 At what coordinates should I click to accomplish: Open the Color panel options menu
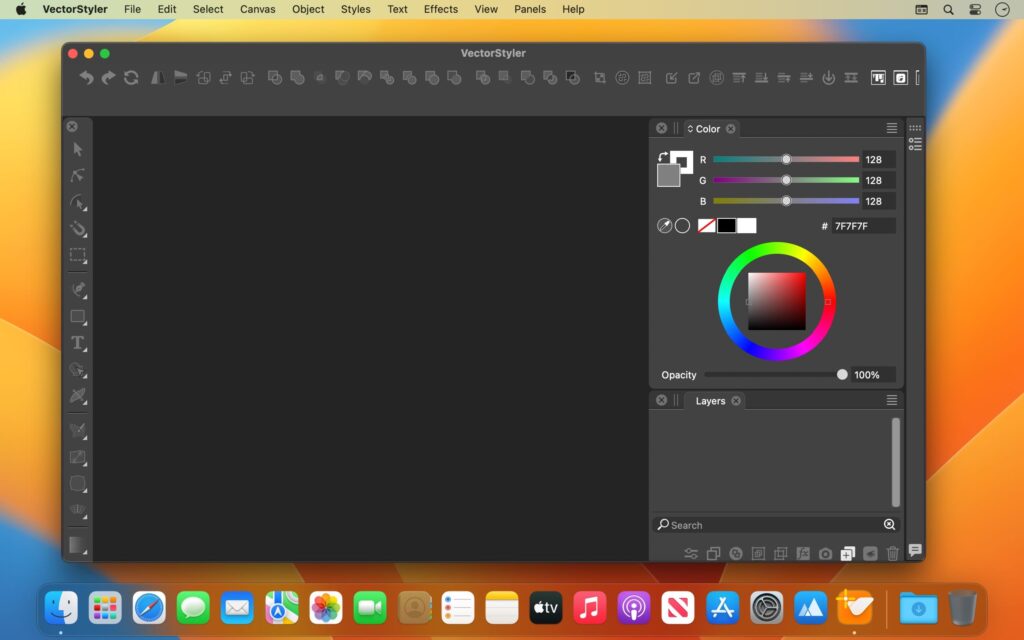pyautogui.click(x=891, y=128)
